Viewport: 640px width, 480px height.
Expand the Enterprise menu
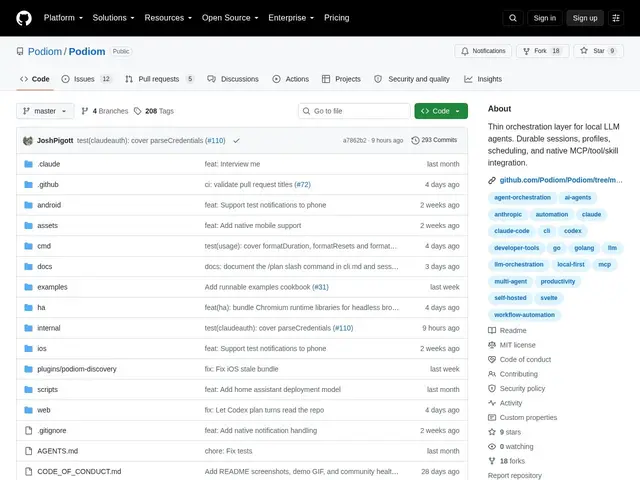291,18
